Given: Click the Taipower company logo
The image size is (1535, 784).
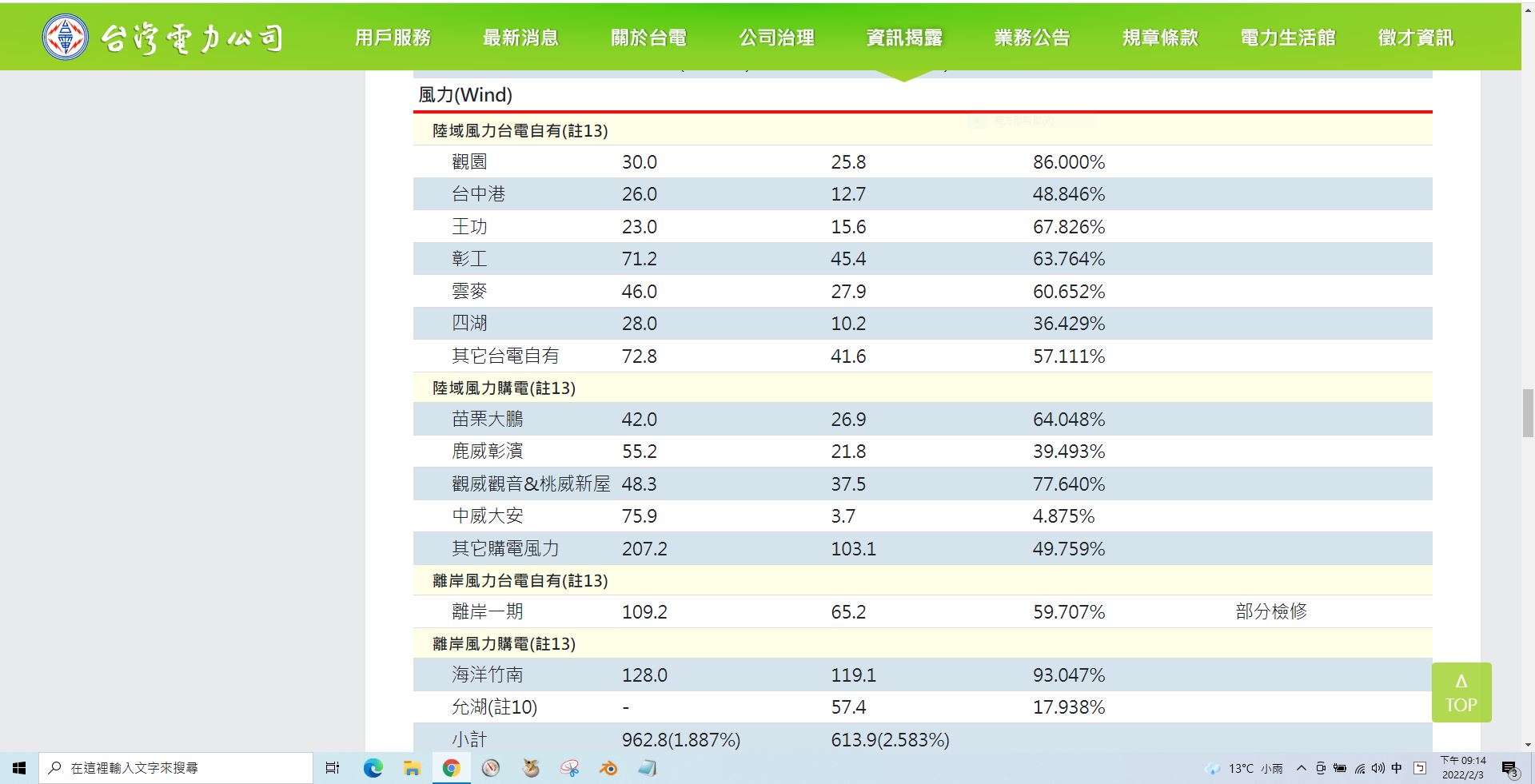Looking at the screenshot, I should 163,38.
